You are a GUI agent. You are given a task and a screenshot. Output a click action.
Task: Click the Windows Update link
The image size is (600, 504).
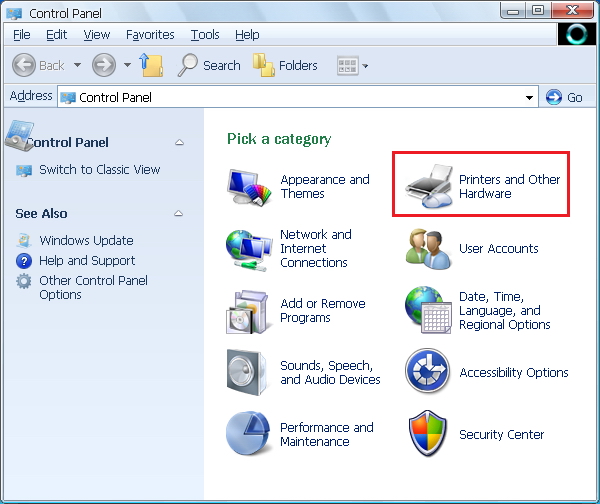click(86, 240)
